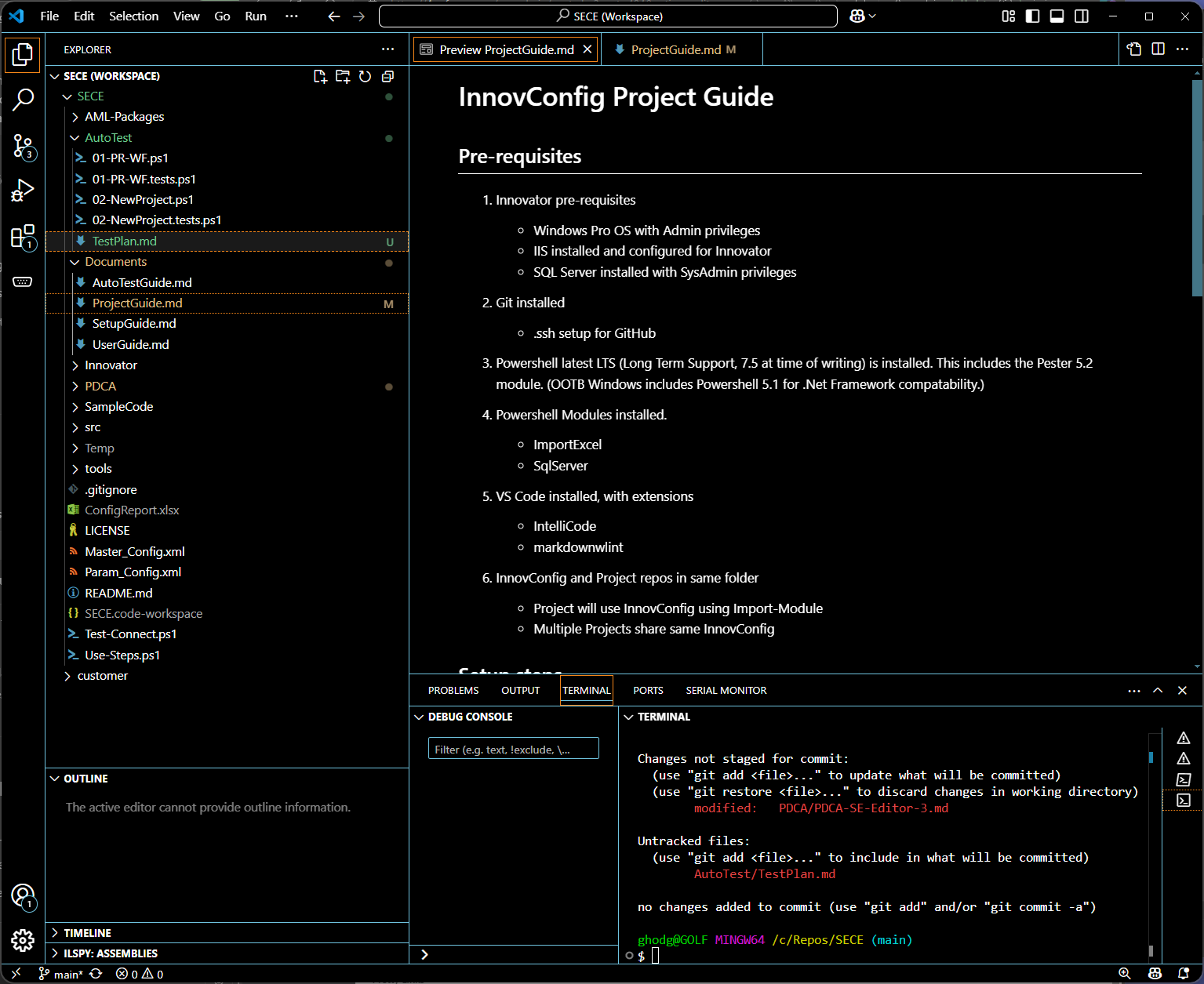Viewport: 1204px width, 984px height.
Task: Close the Preview ProjectGuide.md tab
Action: point(587,49)
